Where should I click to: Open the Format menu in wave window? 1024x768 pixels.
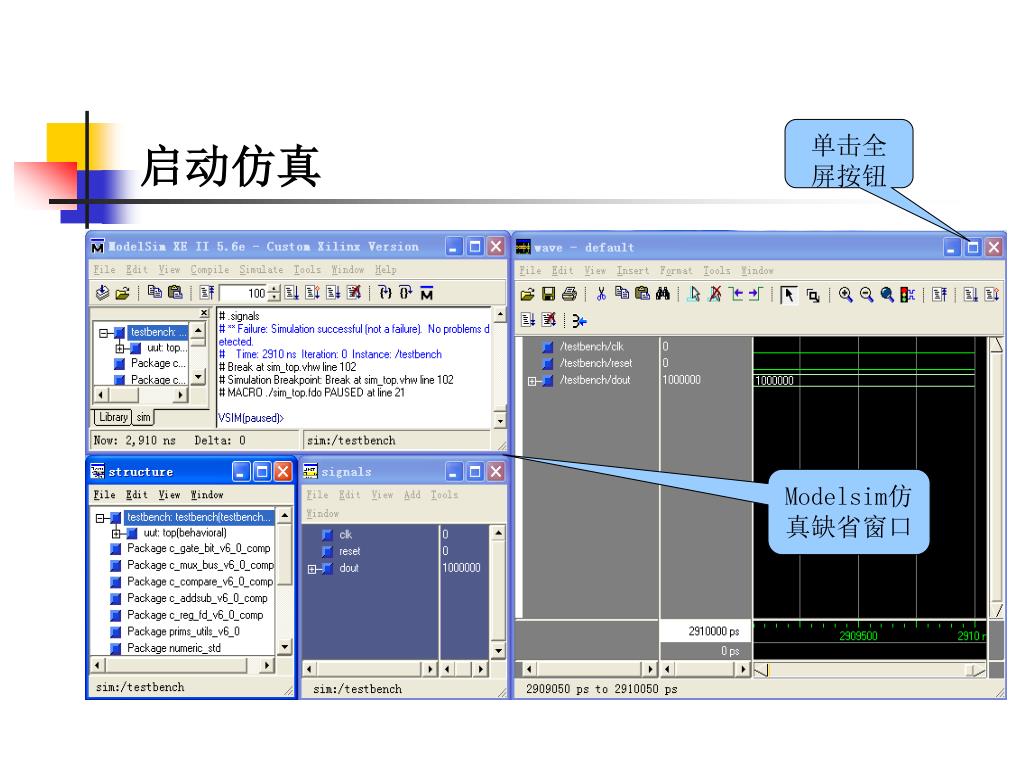click(x=676, y=270)
